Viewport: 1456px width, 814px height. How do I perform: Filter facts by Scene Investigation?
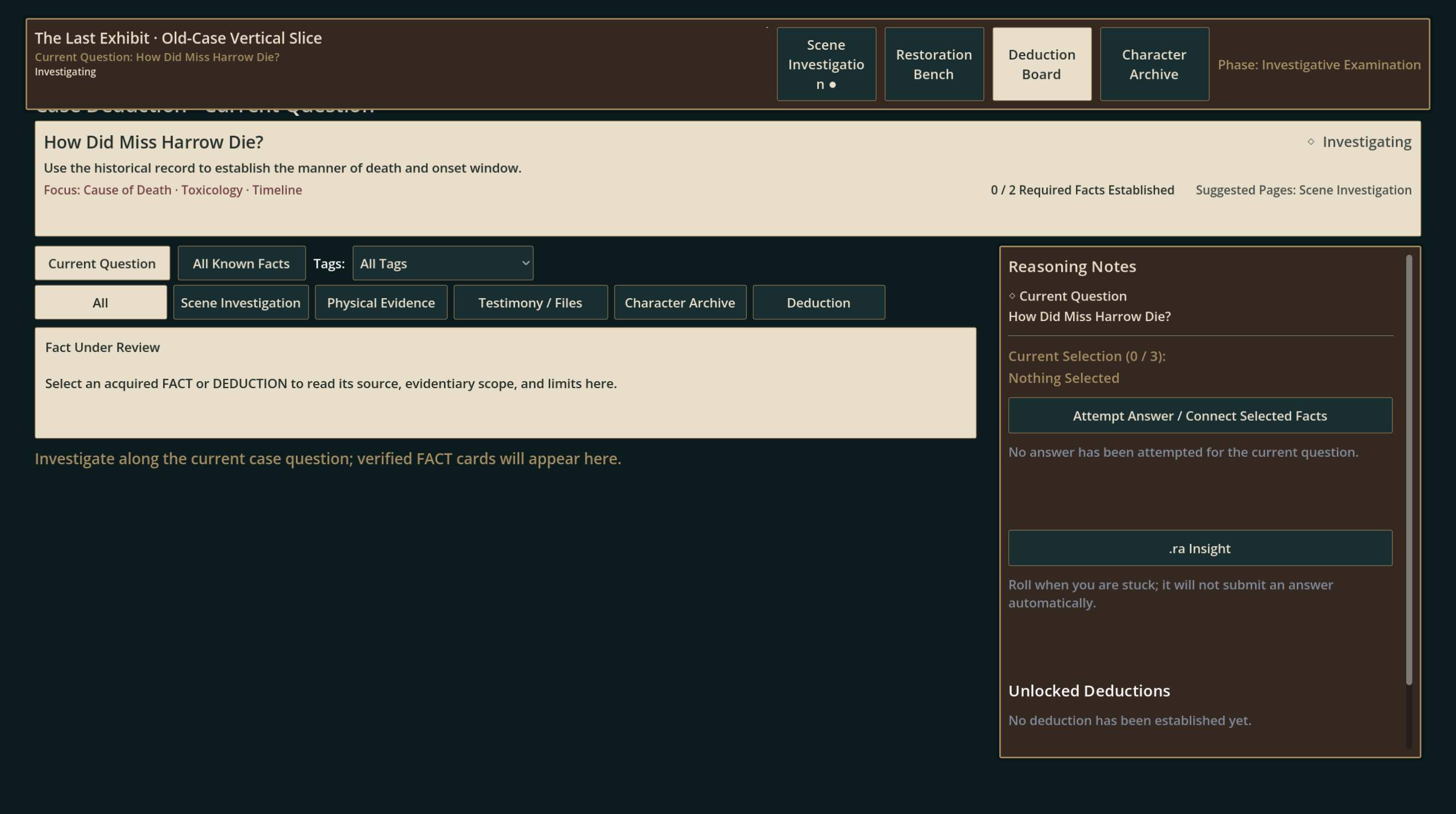point(240,302)
